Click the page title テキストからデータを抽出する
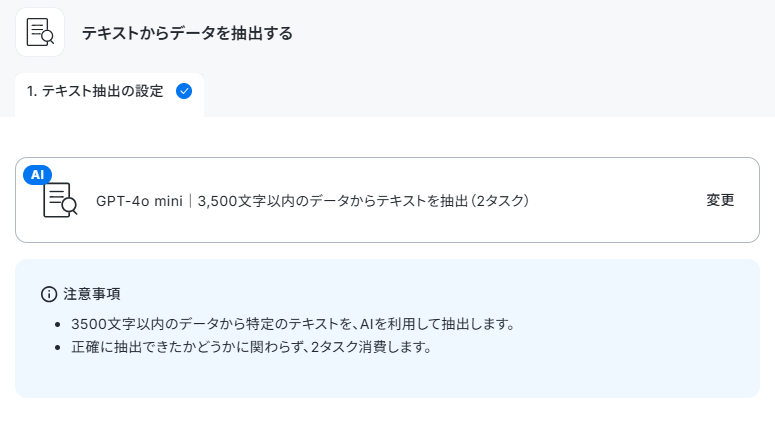The height and width of the screenshot is (421, 775). click(x=187, y=33)
